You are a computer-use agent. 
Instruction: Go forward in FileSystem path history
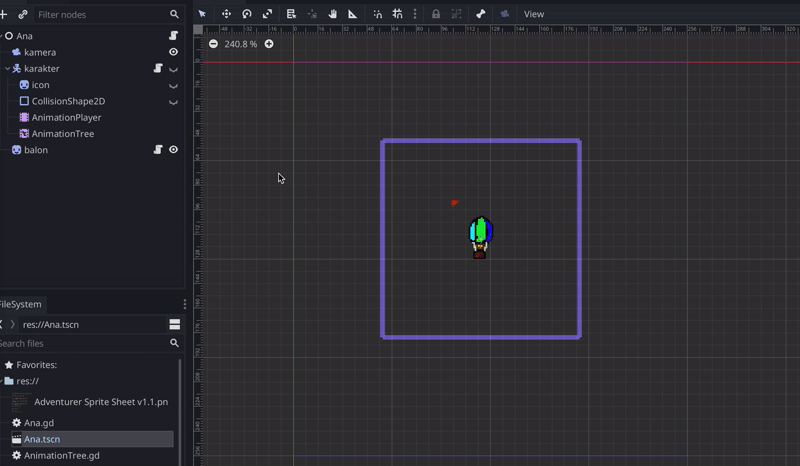[12, 325]
